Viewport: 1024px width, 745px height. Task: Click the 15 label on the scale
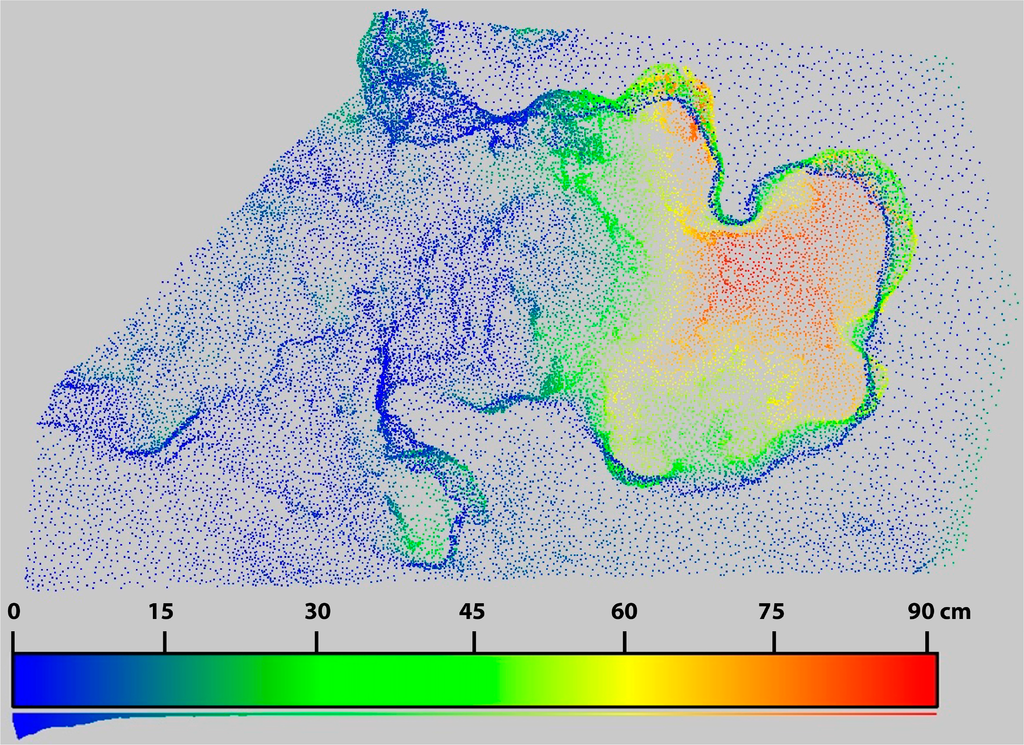[x=162, y=611]
